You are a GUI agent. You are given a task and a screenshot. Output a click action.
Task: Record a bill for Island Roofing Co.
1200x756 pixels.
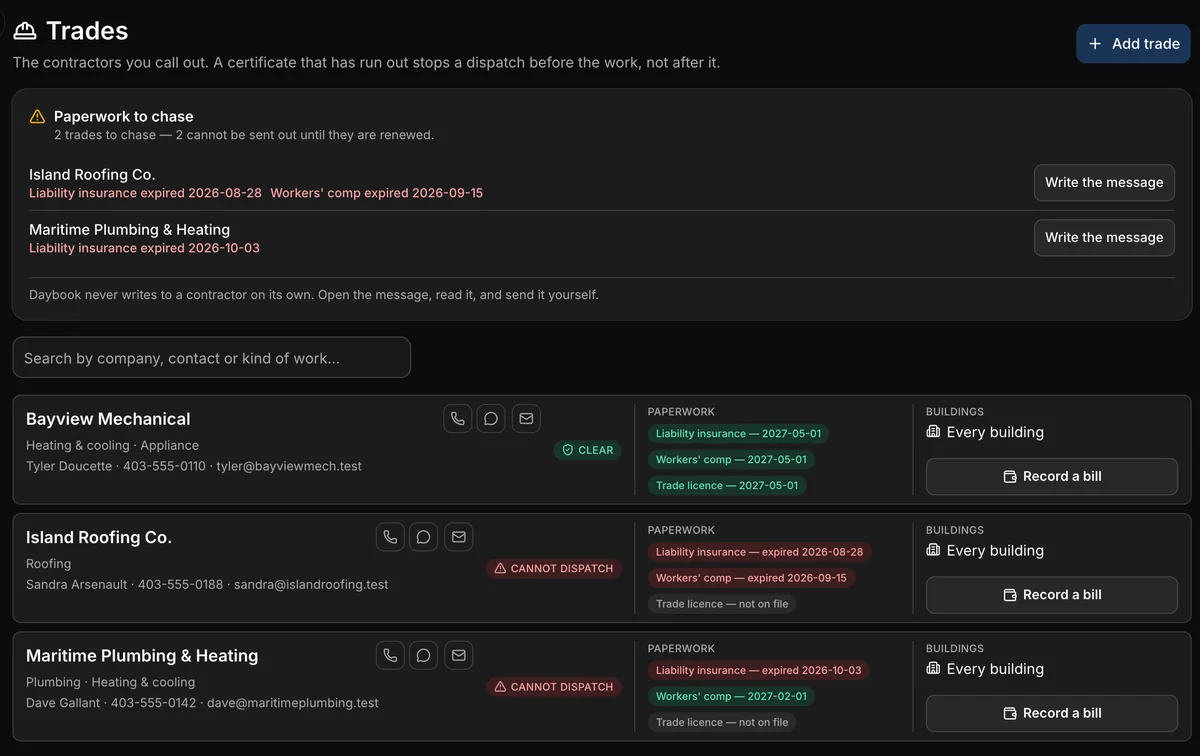pos(1052,595)
